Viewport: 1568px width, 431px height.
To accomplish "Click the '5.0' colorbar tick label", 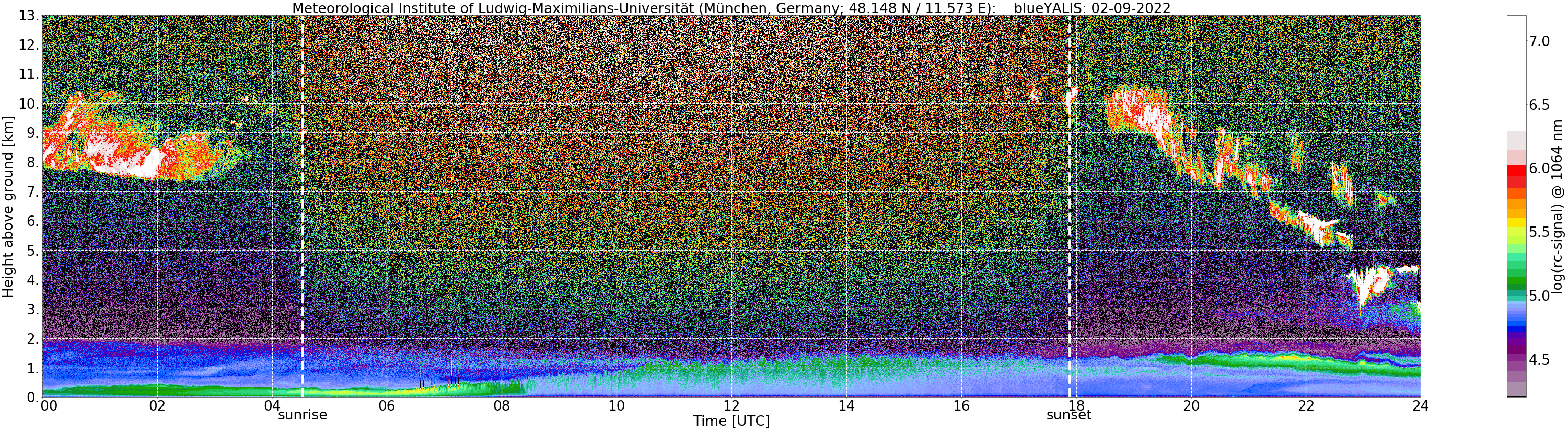I will click(x=1539, y=296).
